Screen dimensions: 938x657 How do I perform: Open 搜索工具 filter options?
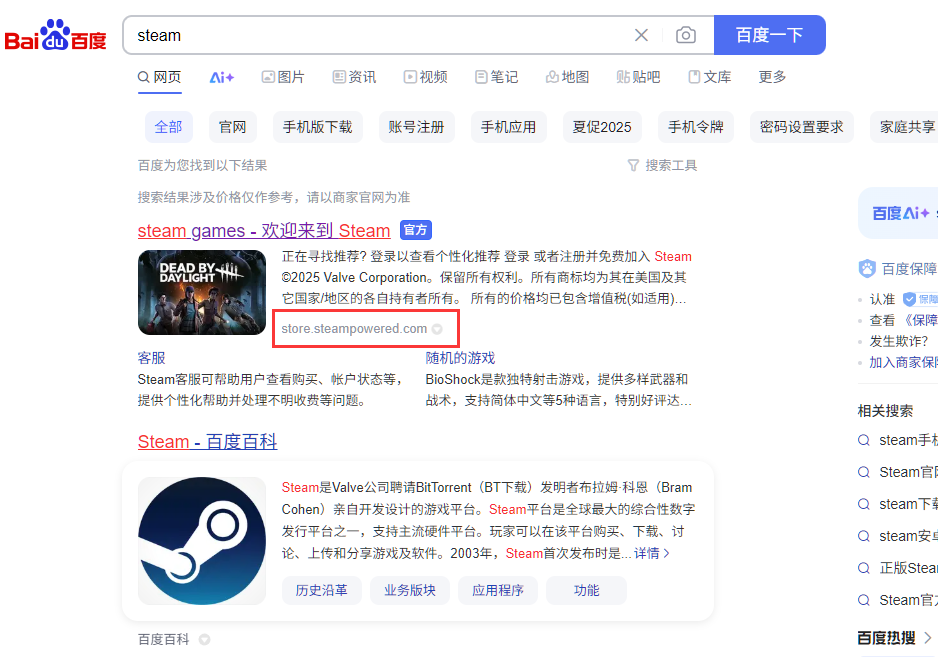(662, 165)
